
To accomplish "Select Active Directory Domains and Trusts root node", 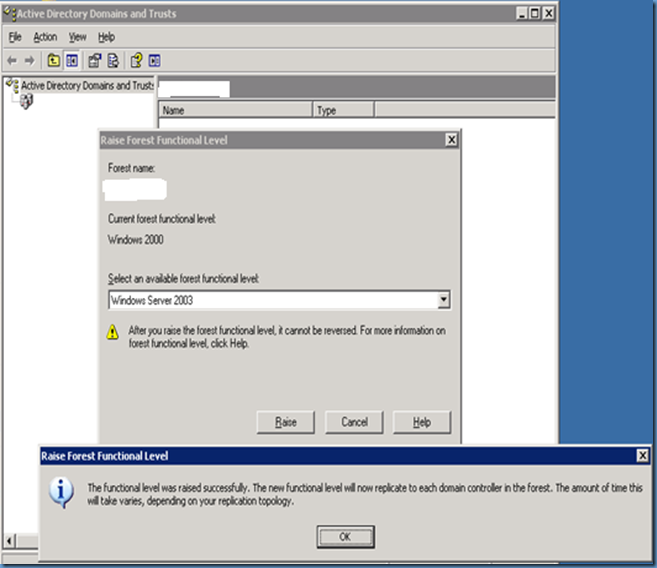I will [x=87, y=85].
